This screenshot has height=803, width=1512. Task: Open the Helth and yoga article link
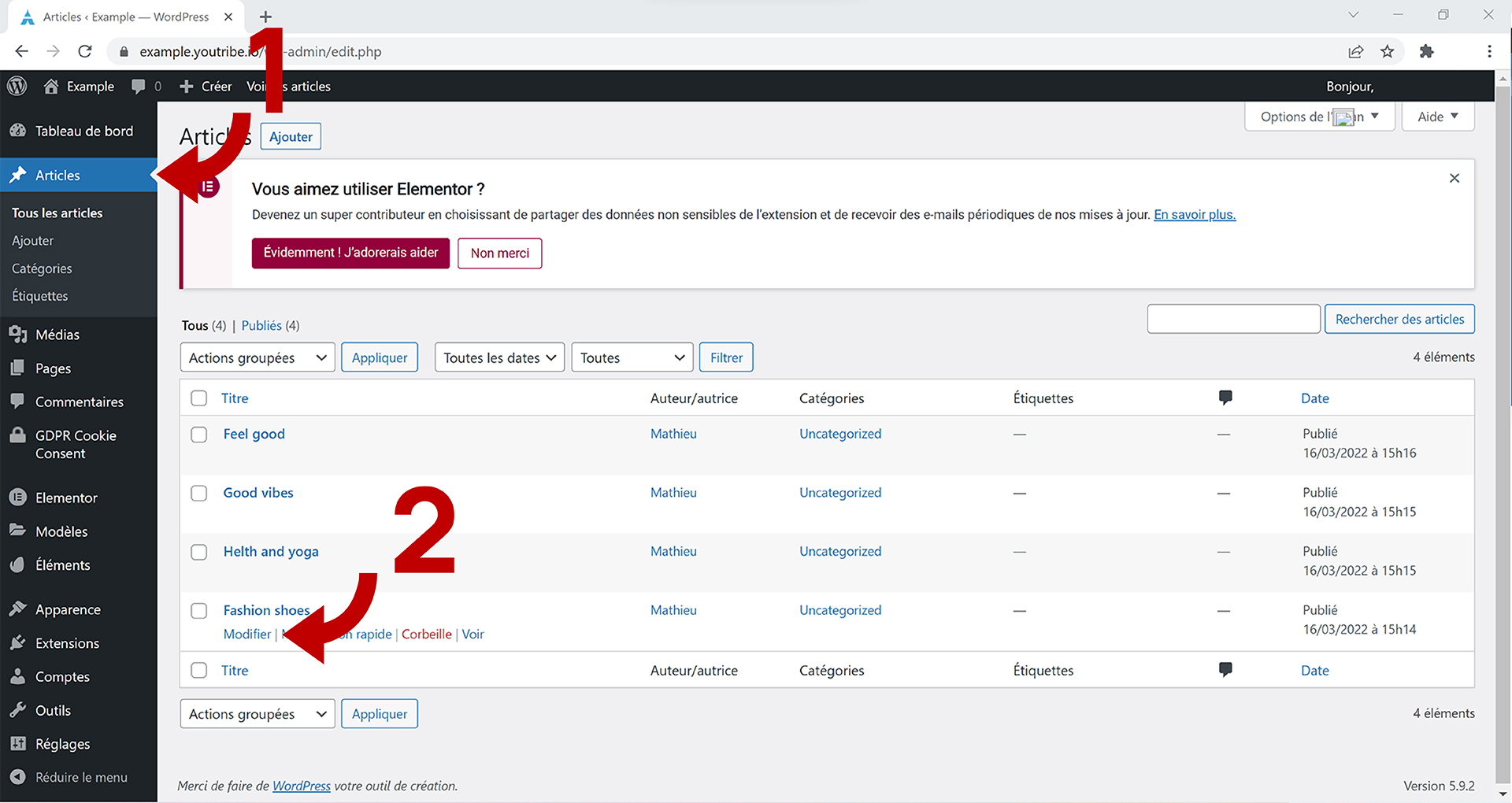pos(271,552)
